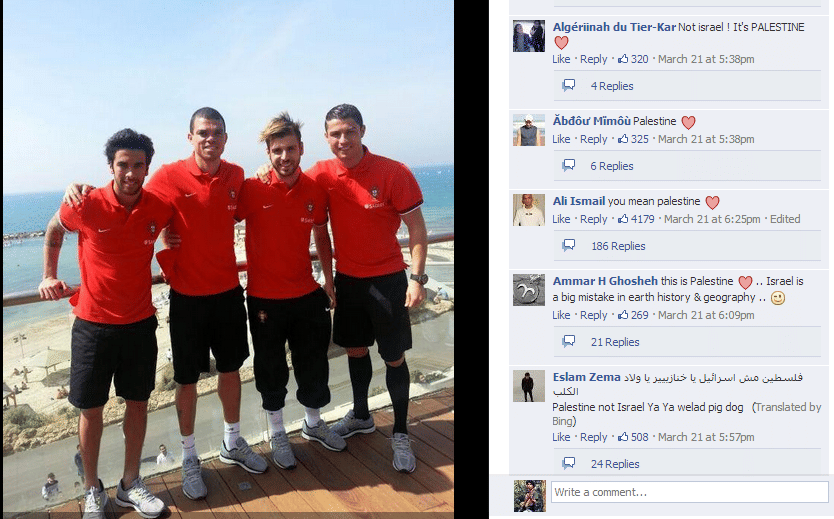Click the reply bubble icon beside 4 Replies
The width and height of the screenshot is (834, 519).
pos(569,85)
